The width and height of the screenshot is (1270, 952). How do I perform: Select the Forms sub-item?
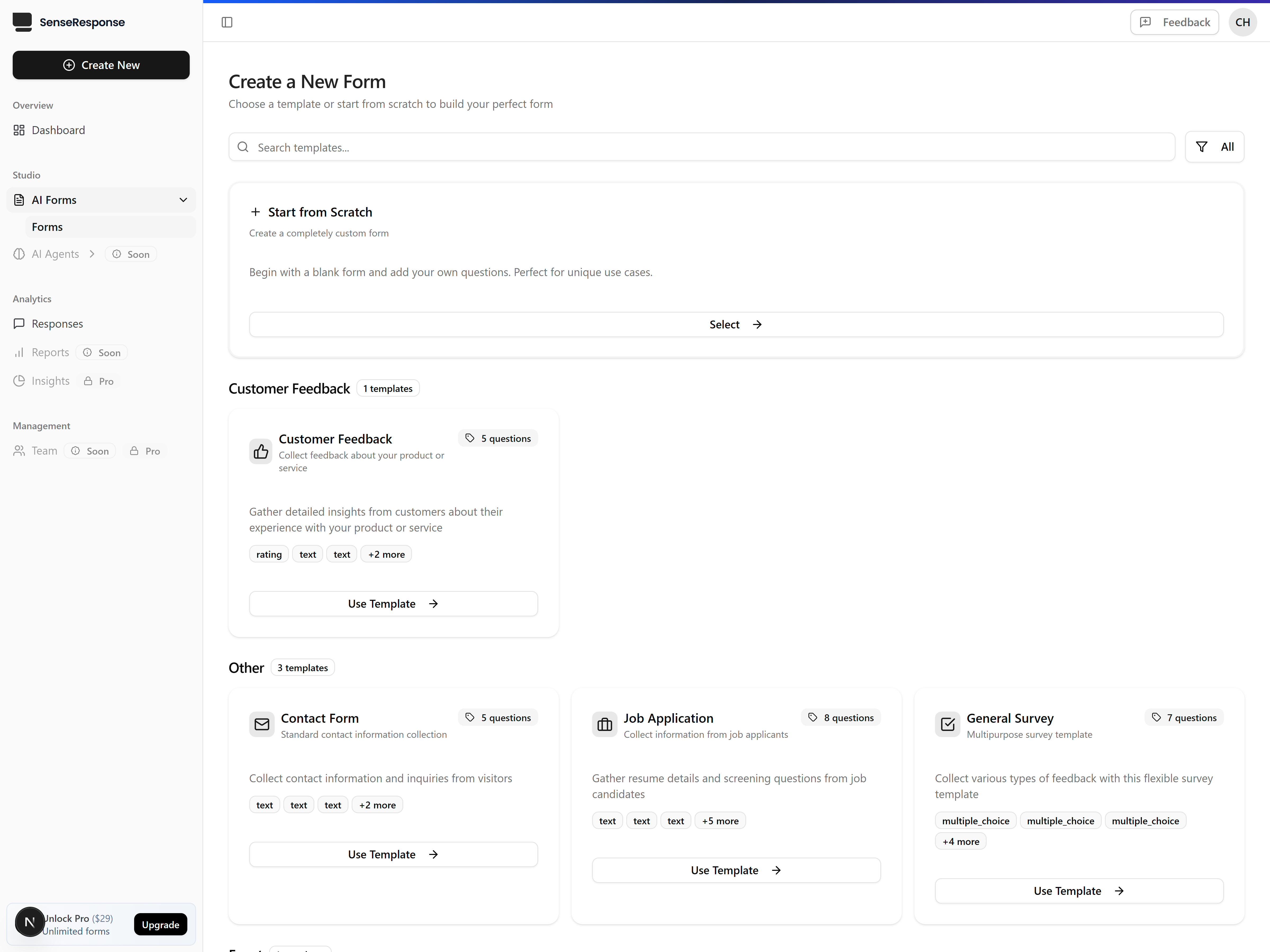(47, 227)
